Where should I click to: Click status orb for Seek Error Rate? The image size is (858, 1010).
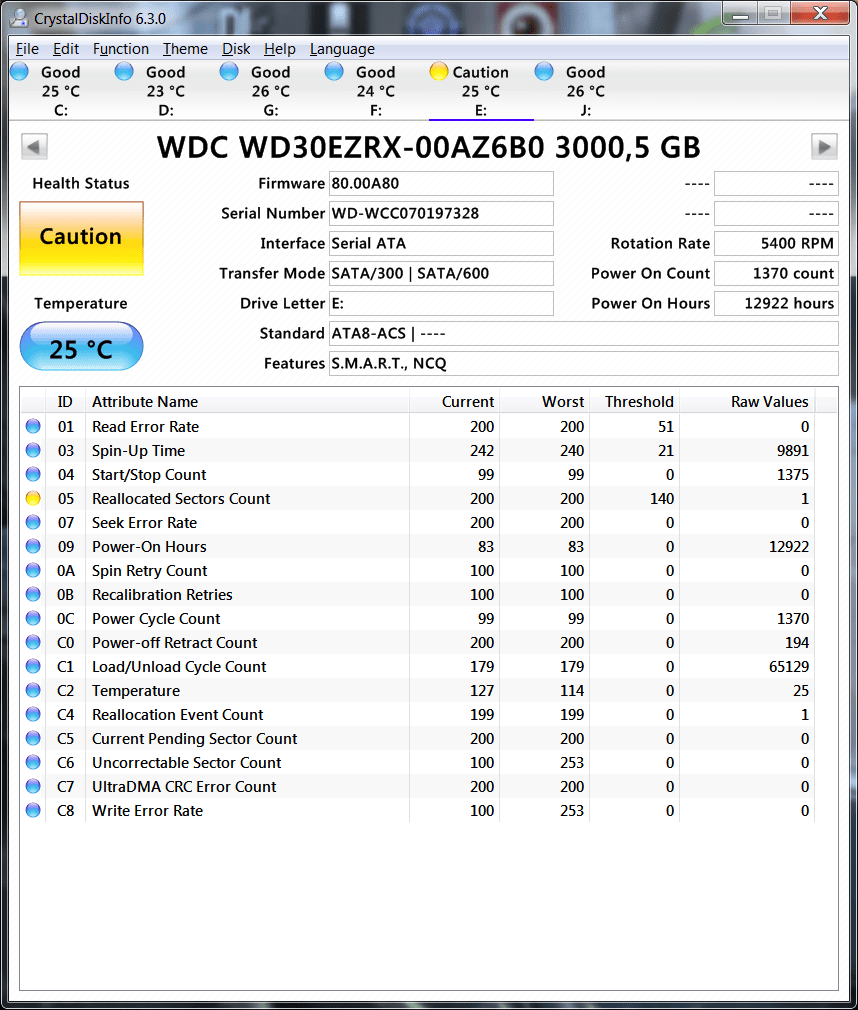pyautogui.click(x=33, y=522)
